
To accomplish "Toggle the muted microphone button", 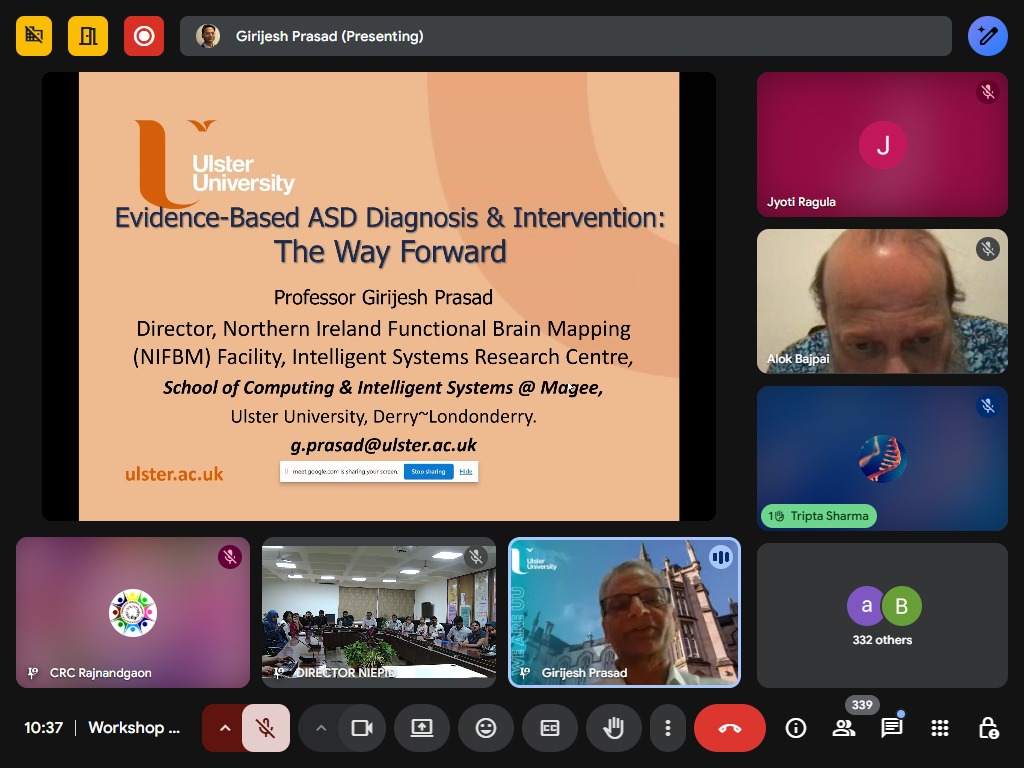I will coord(266,728).
